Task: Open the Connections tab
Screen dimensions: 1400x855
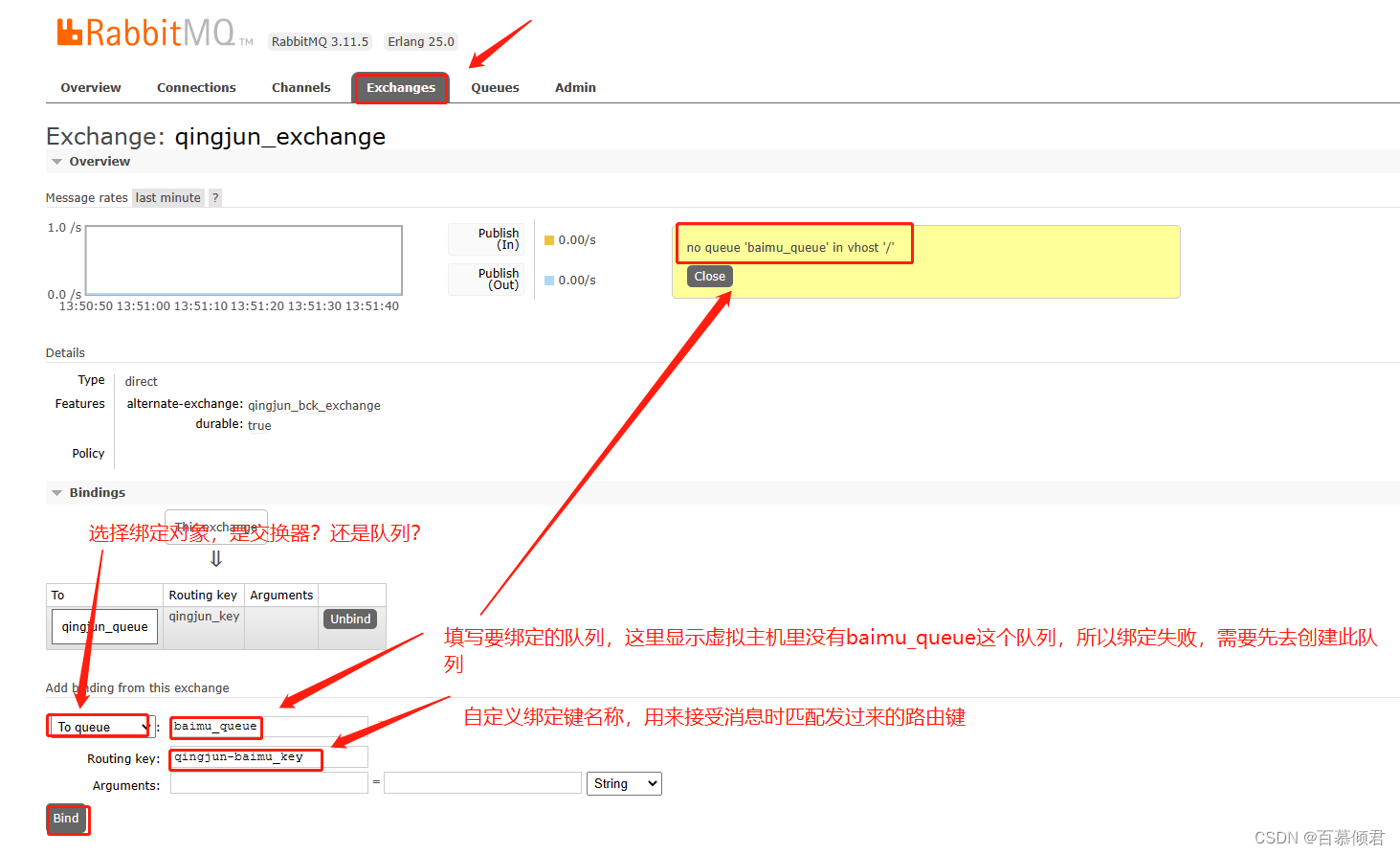Action: pyautogui.click(x=196, y=87)
